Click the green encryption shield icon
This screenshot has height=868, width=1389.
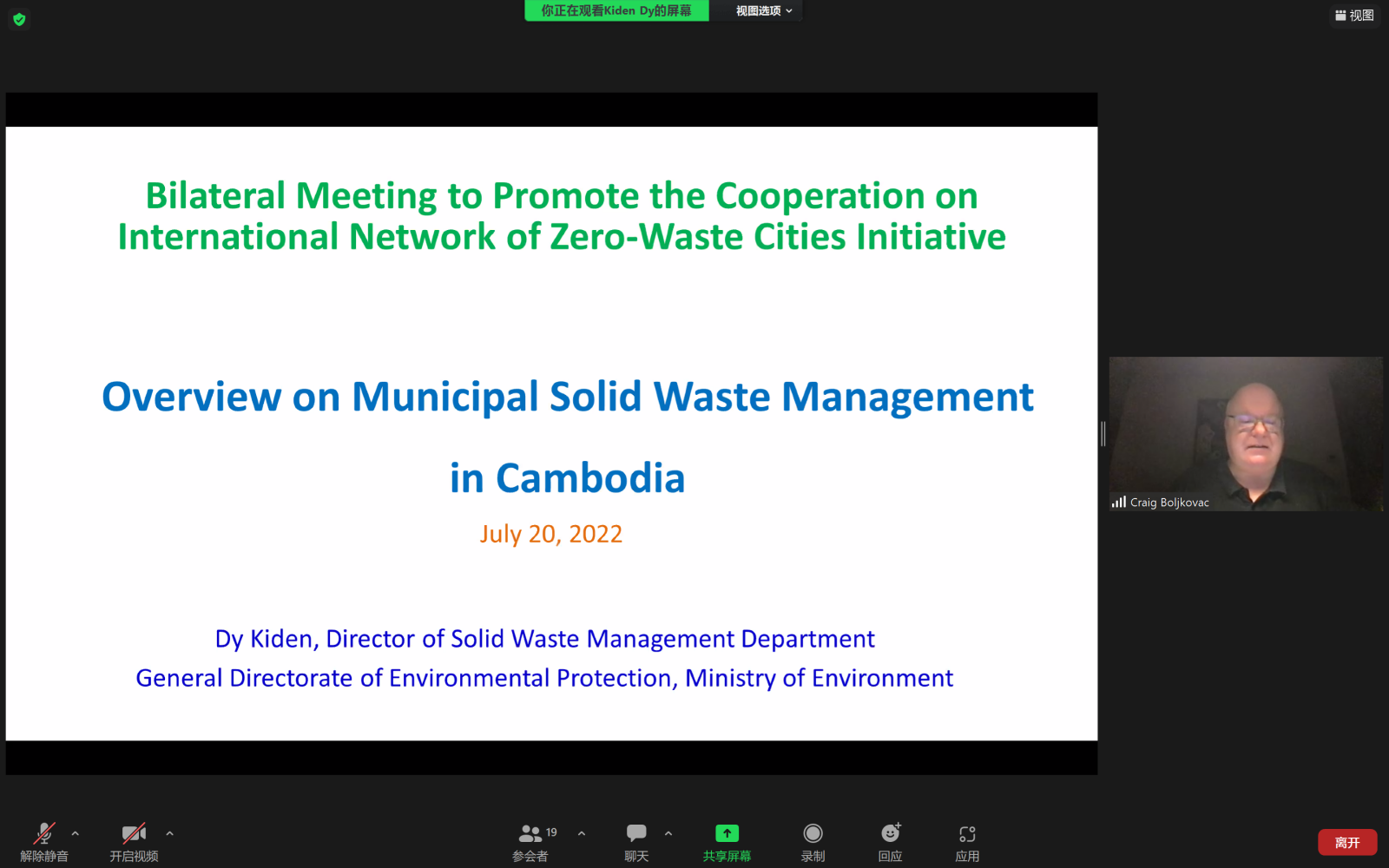pos(19,19)
